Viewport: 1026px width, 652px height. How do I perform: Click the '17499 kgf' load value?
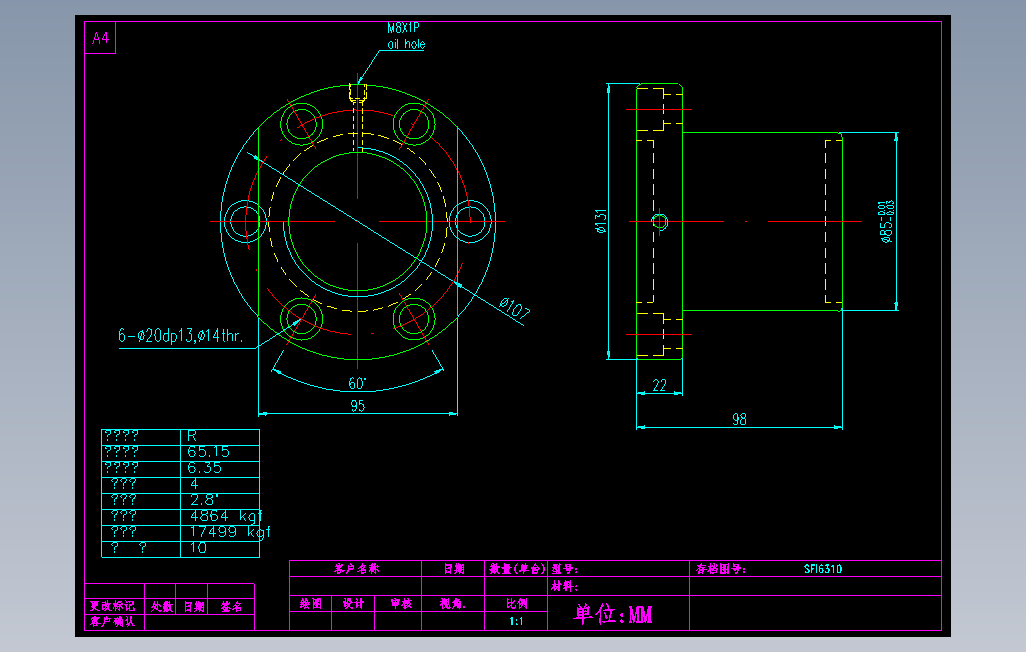click(x=230, y=532)
